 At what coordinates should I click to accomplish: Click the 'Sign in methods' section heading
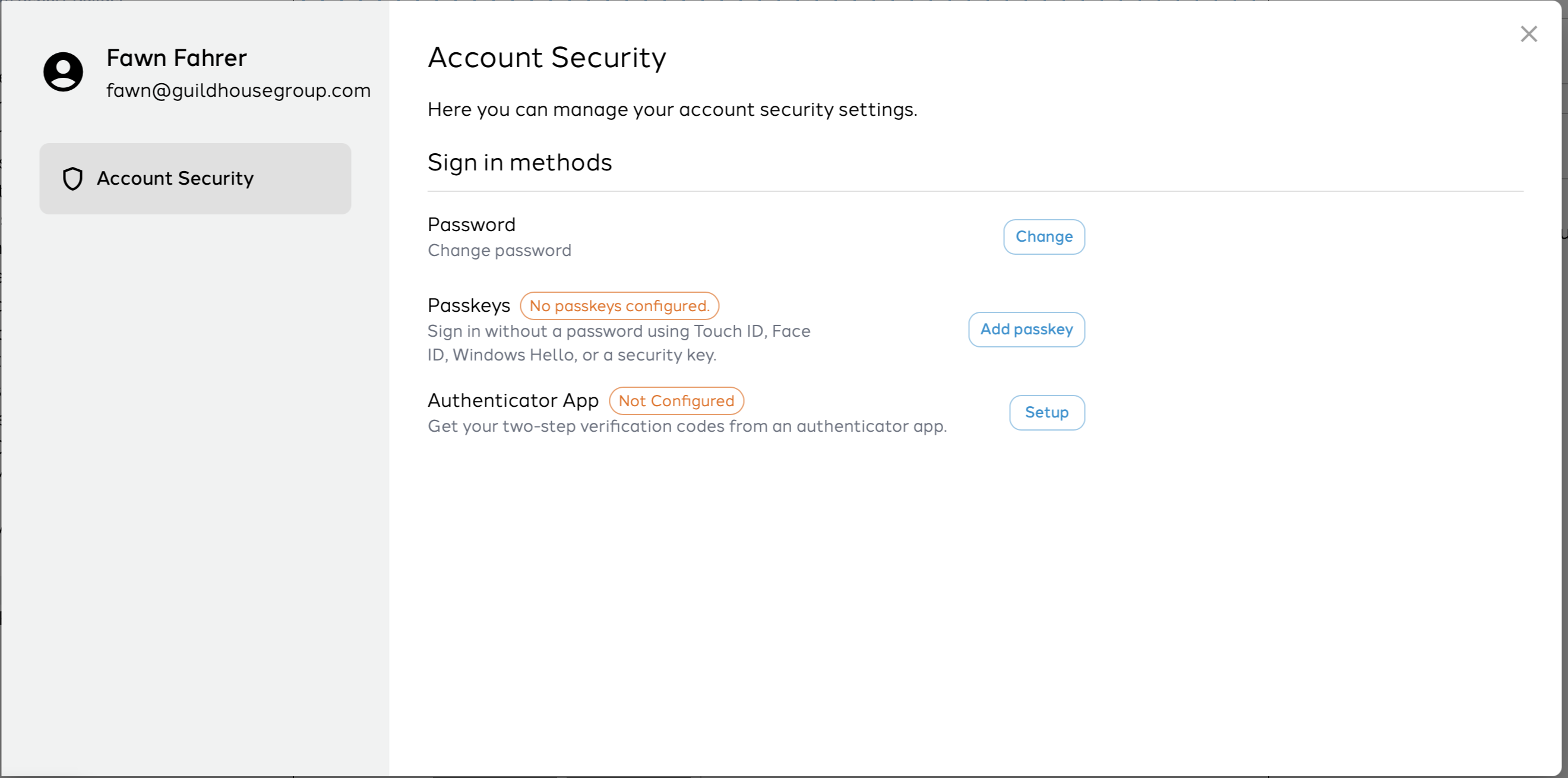tap(520, 163)
